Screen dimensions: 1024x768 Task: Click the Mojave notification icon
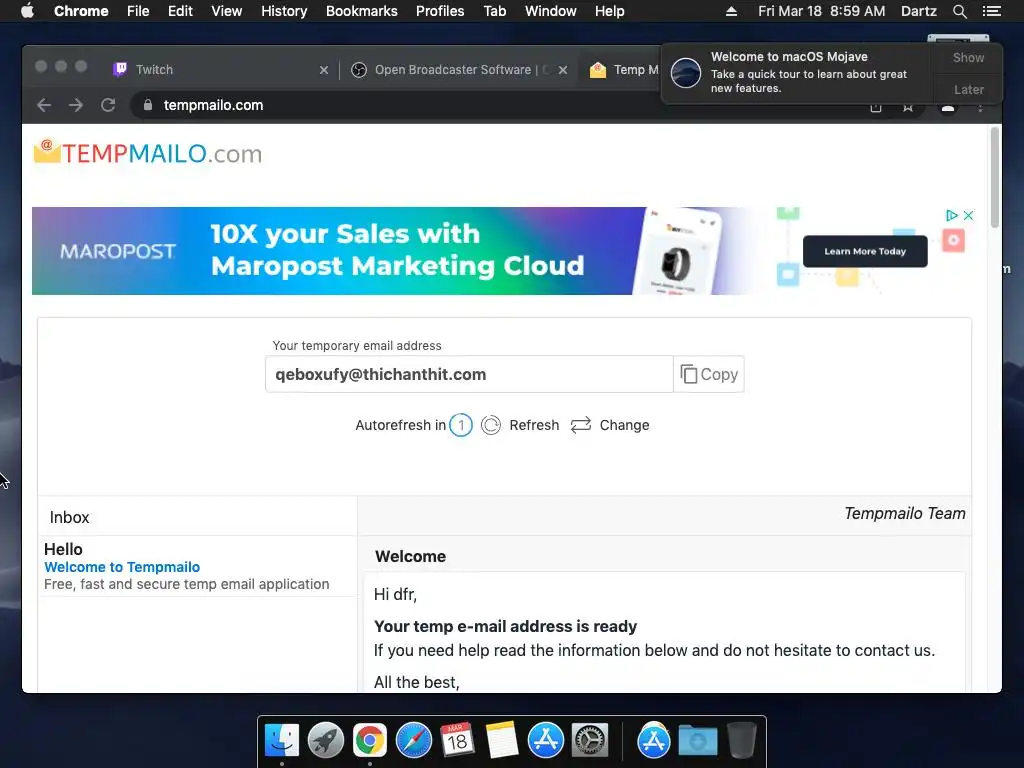coord(686,72)
